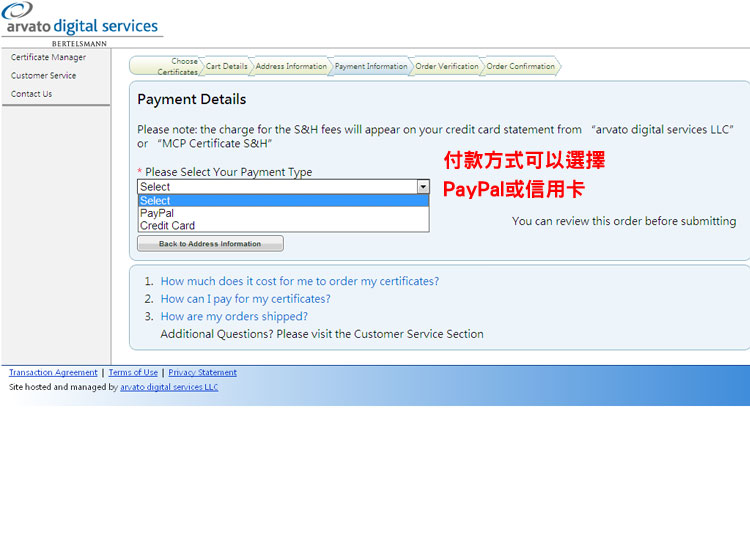Open 'How are my orders shipped?' link
Screen dimensions: 750x554
tap(234, 316)
